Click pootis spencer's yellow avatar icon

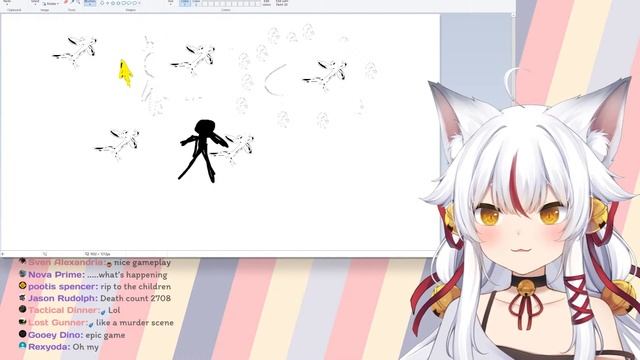pyautogui.click(x=22, y=286)
